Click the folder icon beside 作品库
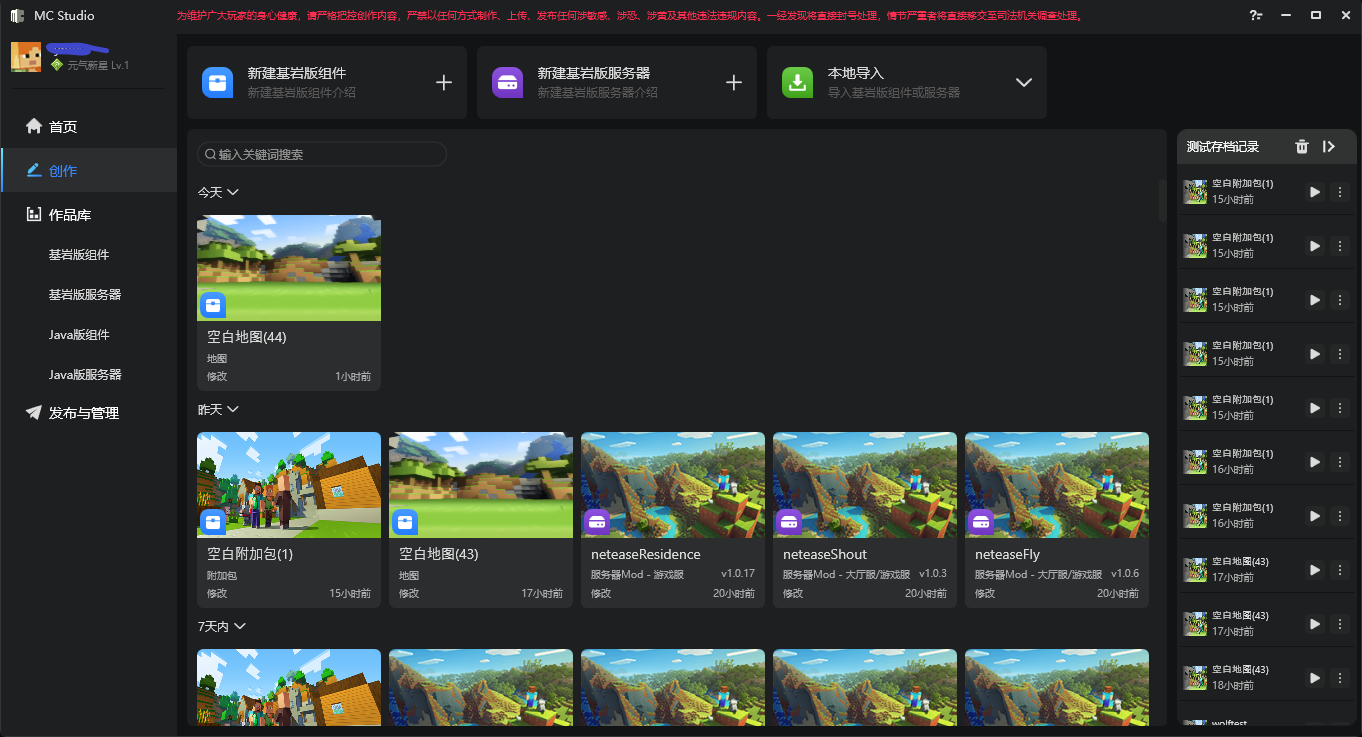Viewport: 1362px width, 737px height. pyautogui.click(x=34, y=215)
